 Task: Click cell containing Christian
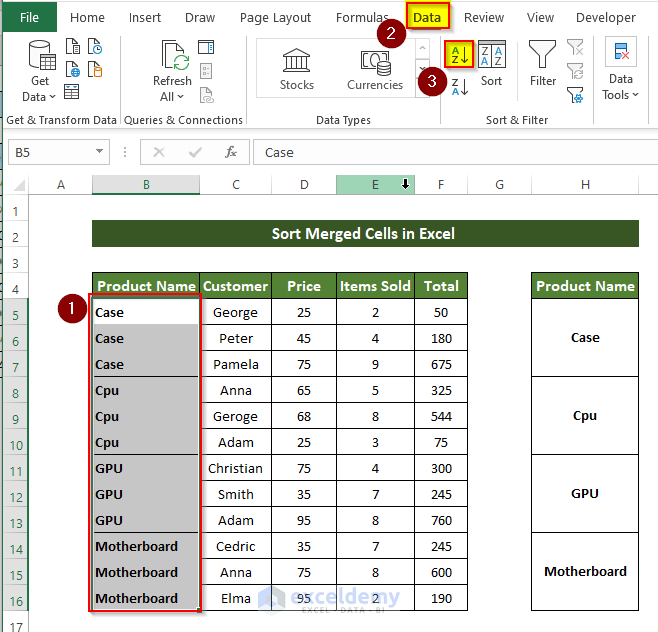click(235, 468)
